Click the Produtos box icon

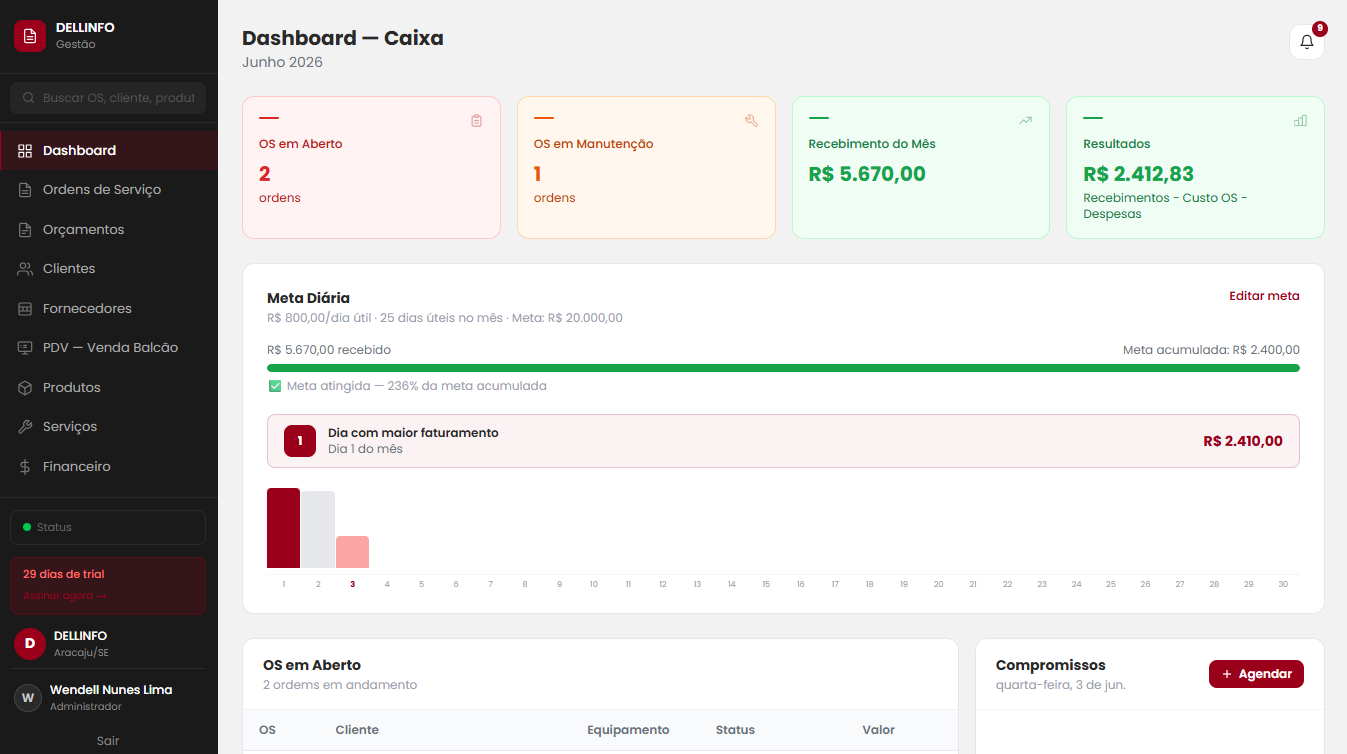click(x=25, y=388)
